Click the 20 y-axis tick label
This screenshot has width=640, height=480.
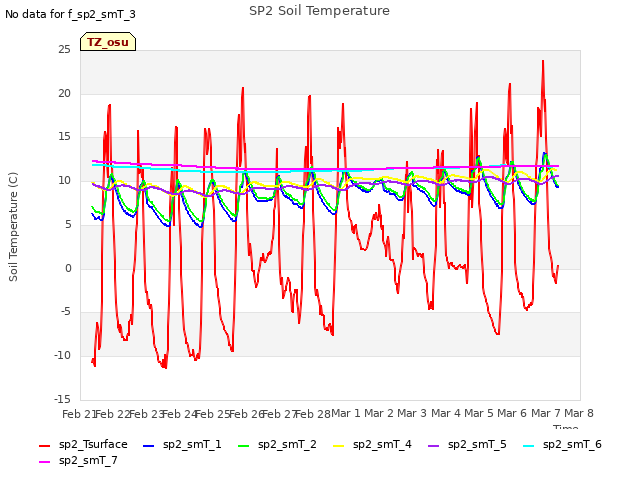coord(64,93)
